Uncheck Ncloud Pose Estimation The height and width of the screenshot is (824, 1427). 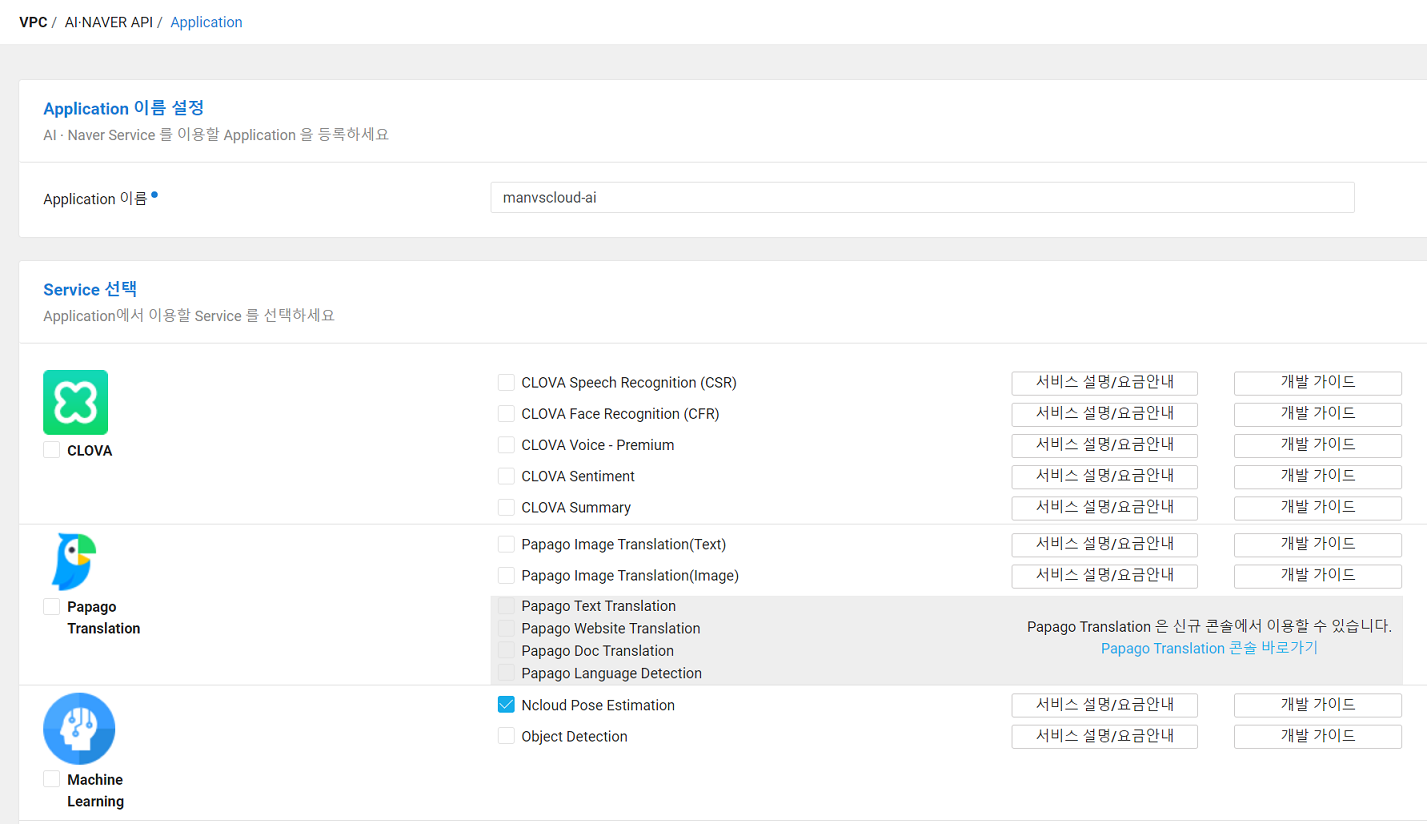pyautogui.click(x=506, y=704)
